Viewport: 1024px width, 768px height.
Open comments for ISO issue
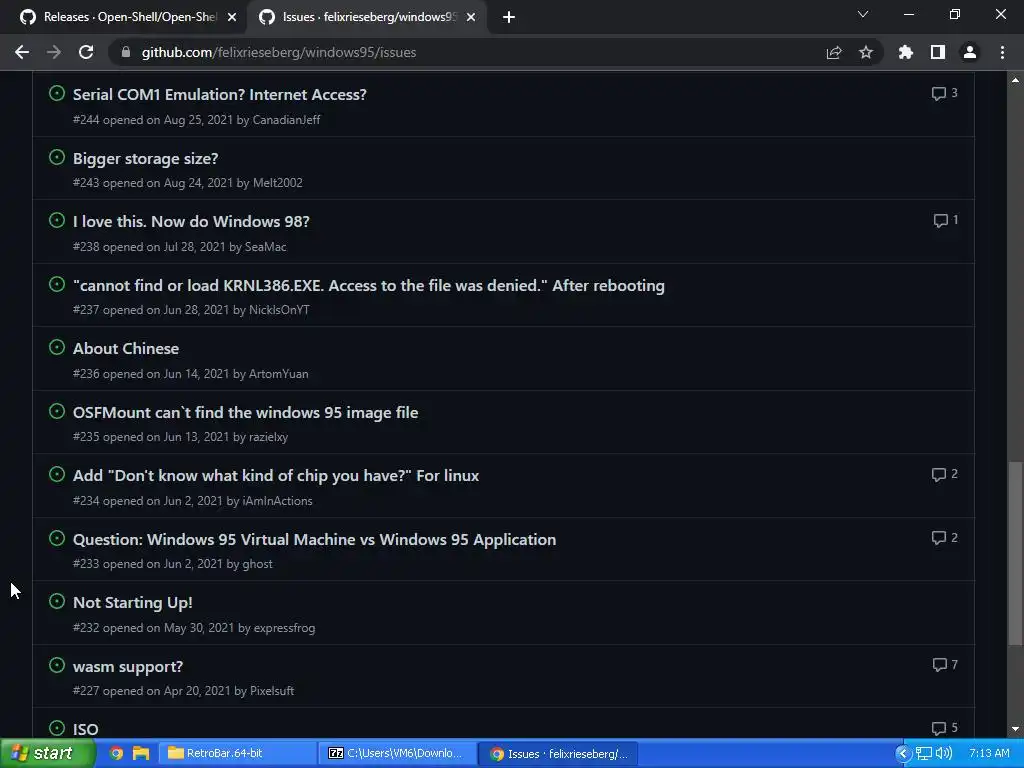[944, 728]
